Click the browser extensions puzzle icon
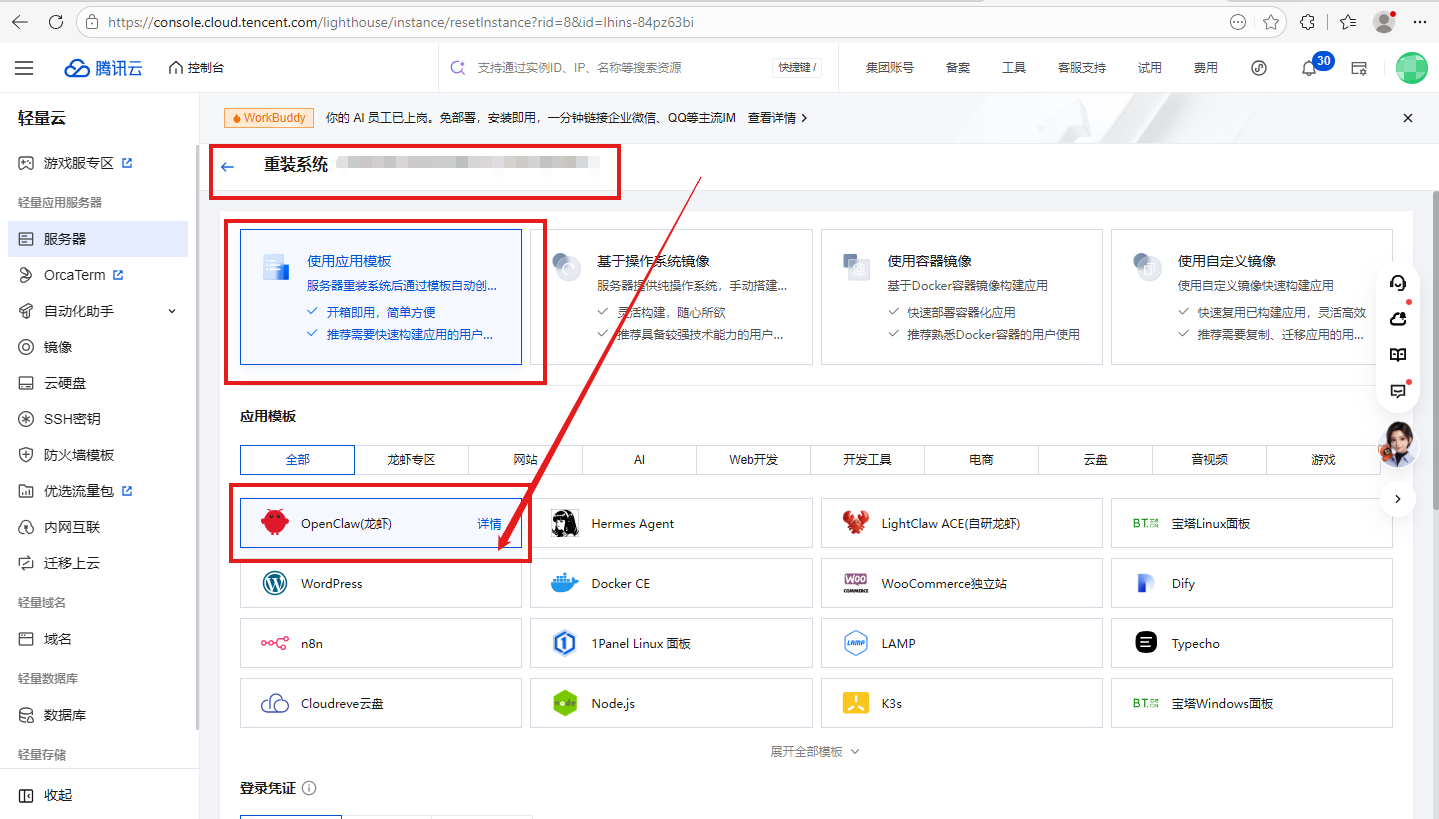1439x819 pixels. click(x=1307, y=22)
